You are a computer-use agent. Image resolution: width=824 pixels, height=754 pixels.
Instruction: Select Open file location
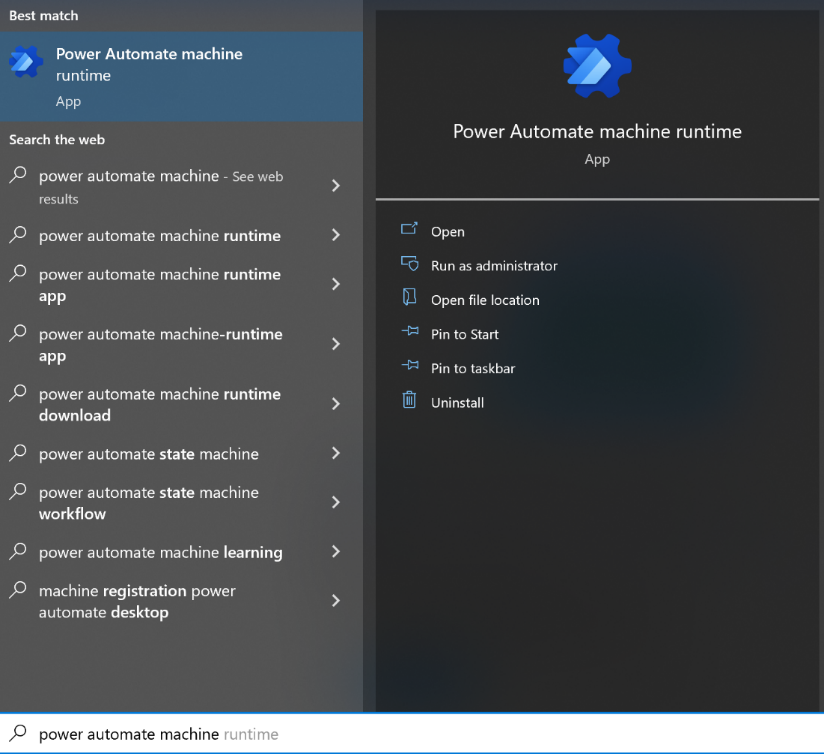click(485, 300)
